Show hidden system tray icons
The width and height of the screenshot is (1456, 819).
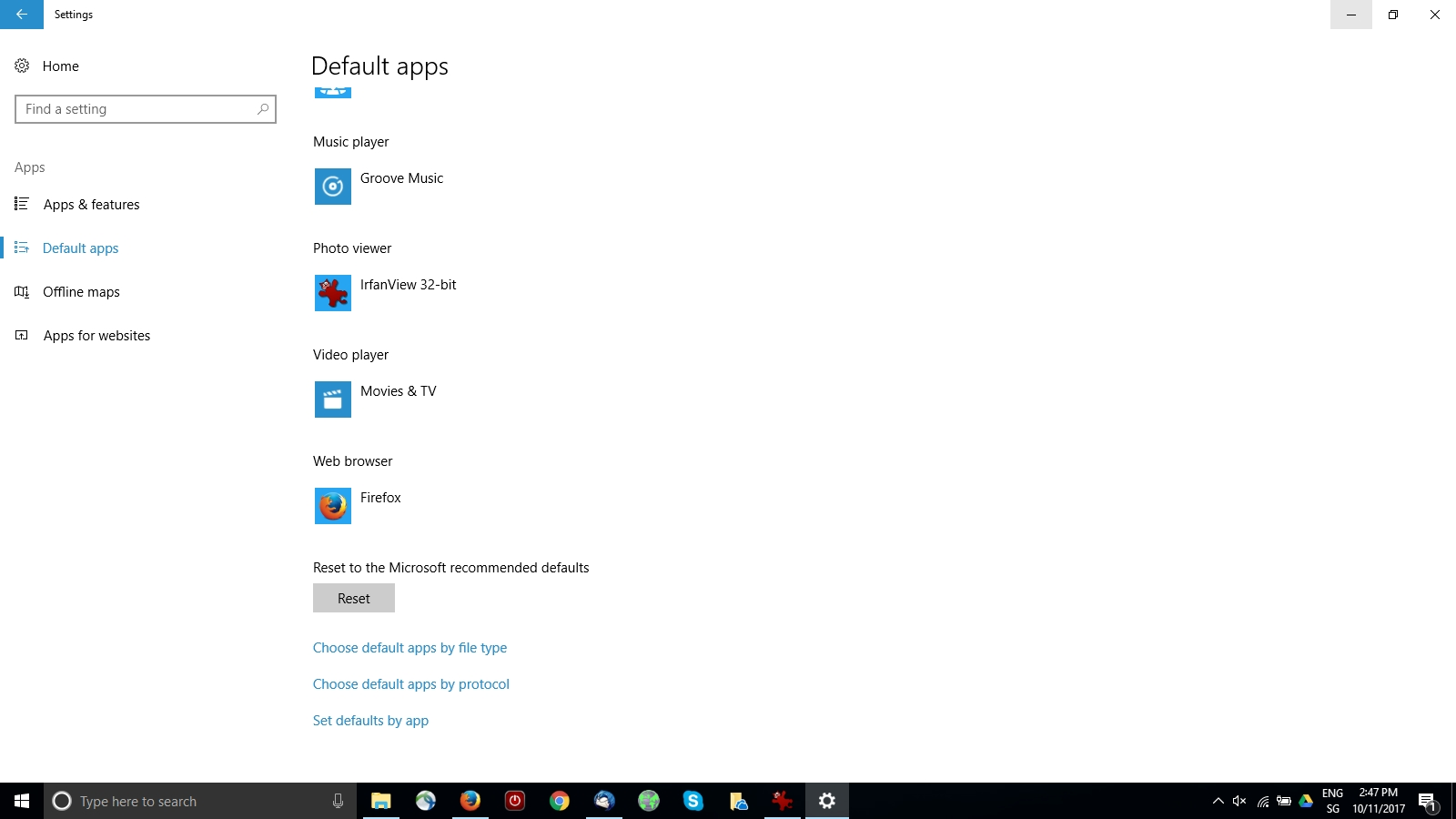(x=1218, y=801)
